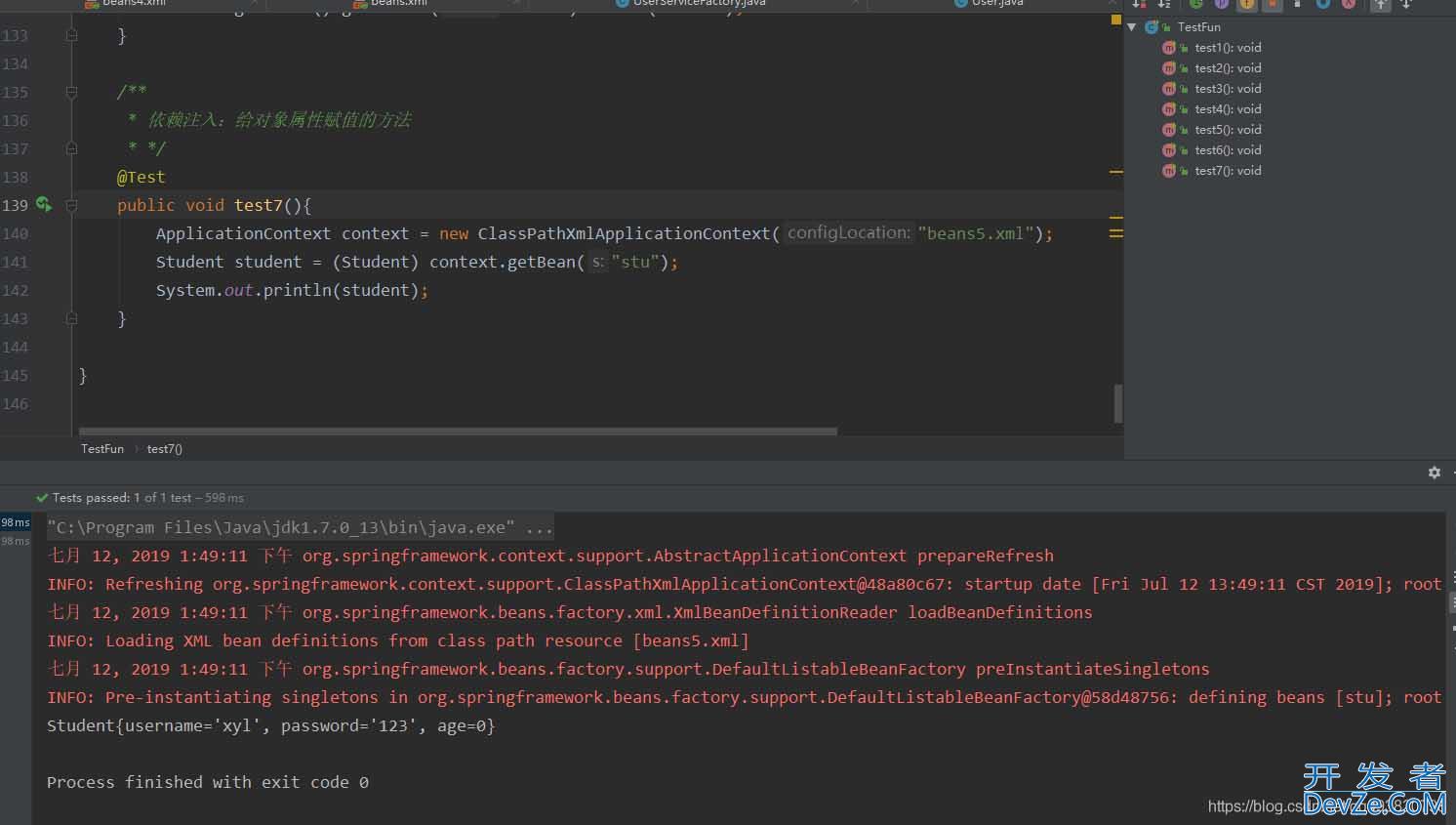
Task: Click fold end marker at line 137
Action: (71, 148)
